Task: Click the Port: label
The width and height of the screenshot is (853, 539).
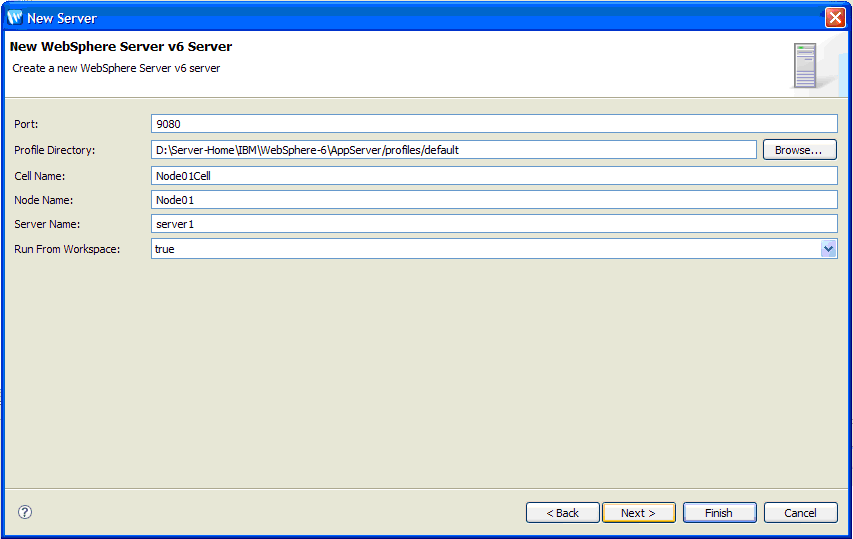Action: (x=26, y=124)
